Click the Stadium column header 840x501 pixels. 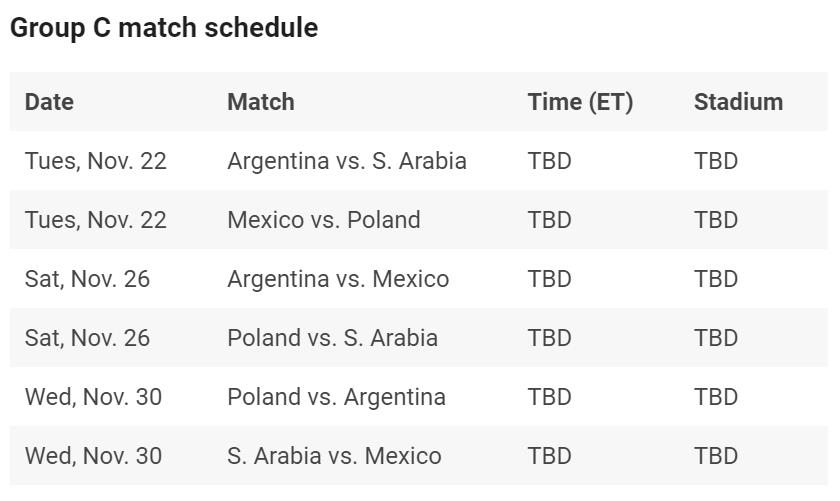tap(738, 102)
